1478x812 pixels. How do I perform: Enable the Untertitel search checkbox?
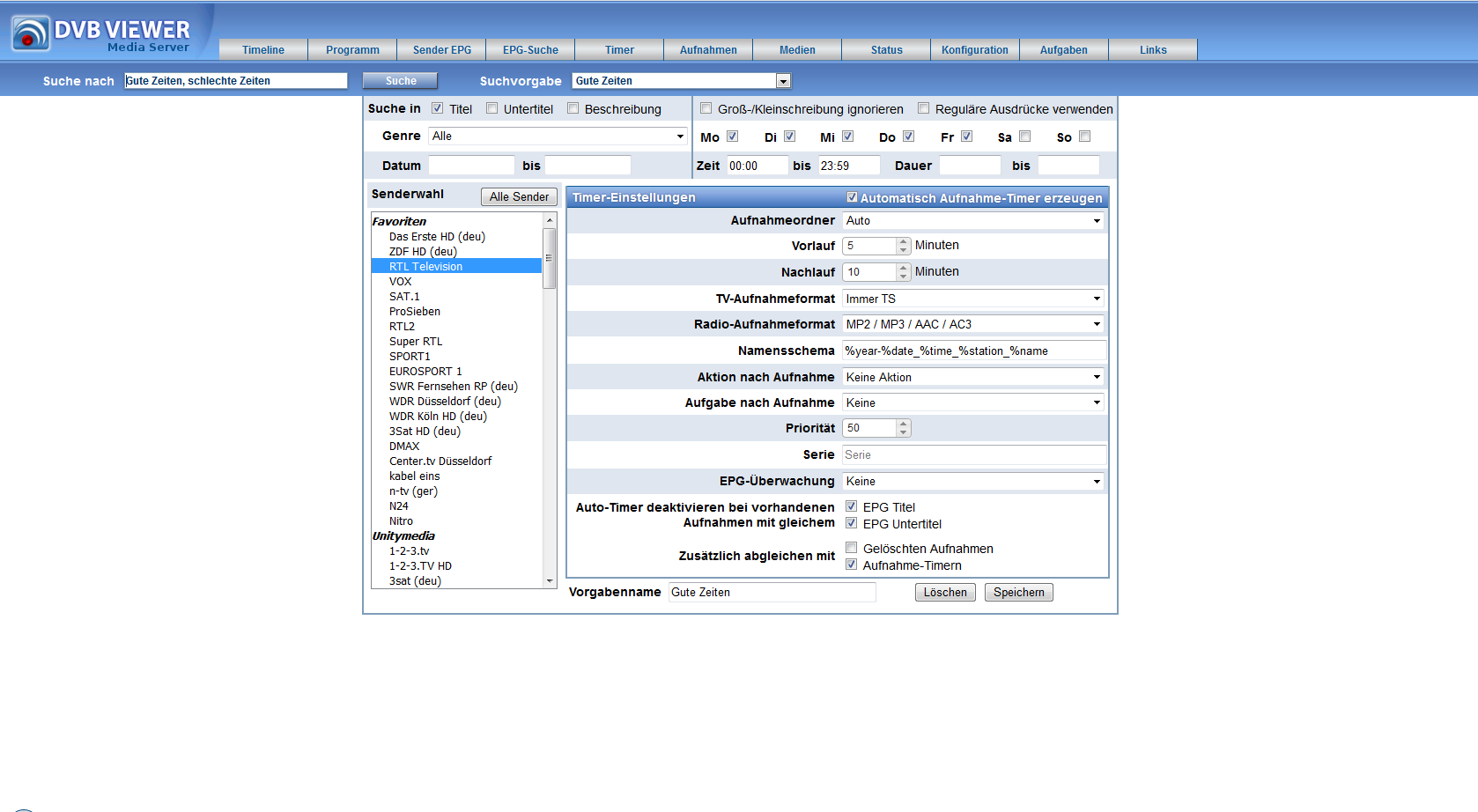[x=491, y=108]
